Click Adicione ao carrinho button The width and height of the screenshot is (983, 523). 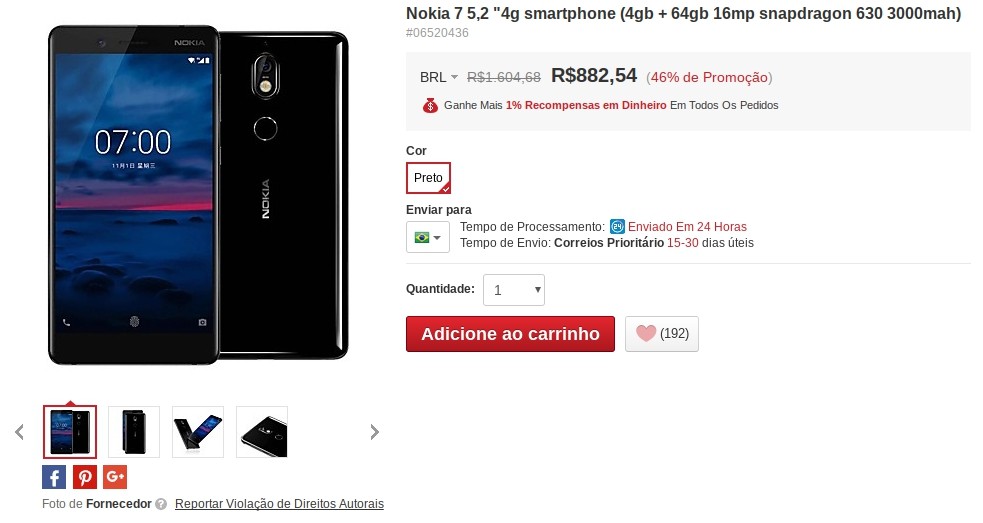pos(510,334)
